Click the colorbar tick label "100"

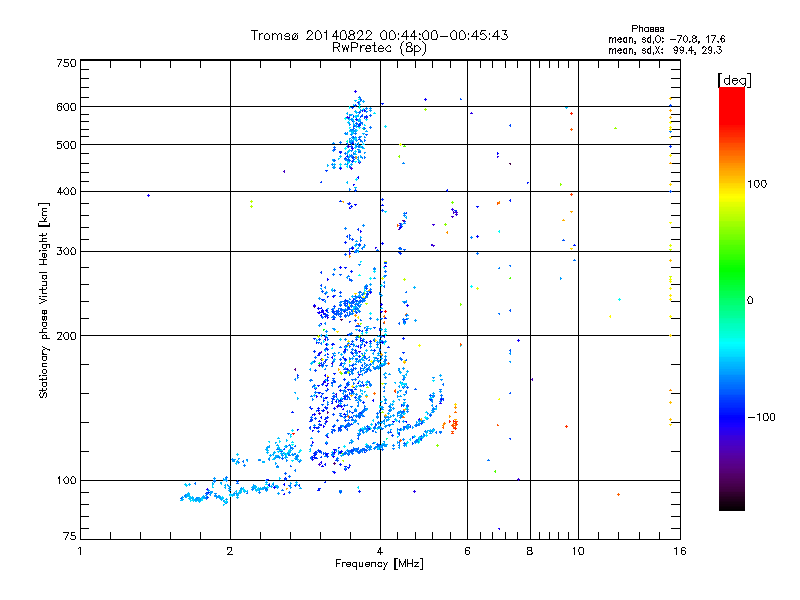click(757, 184)
